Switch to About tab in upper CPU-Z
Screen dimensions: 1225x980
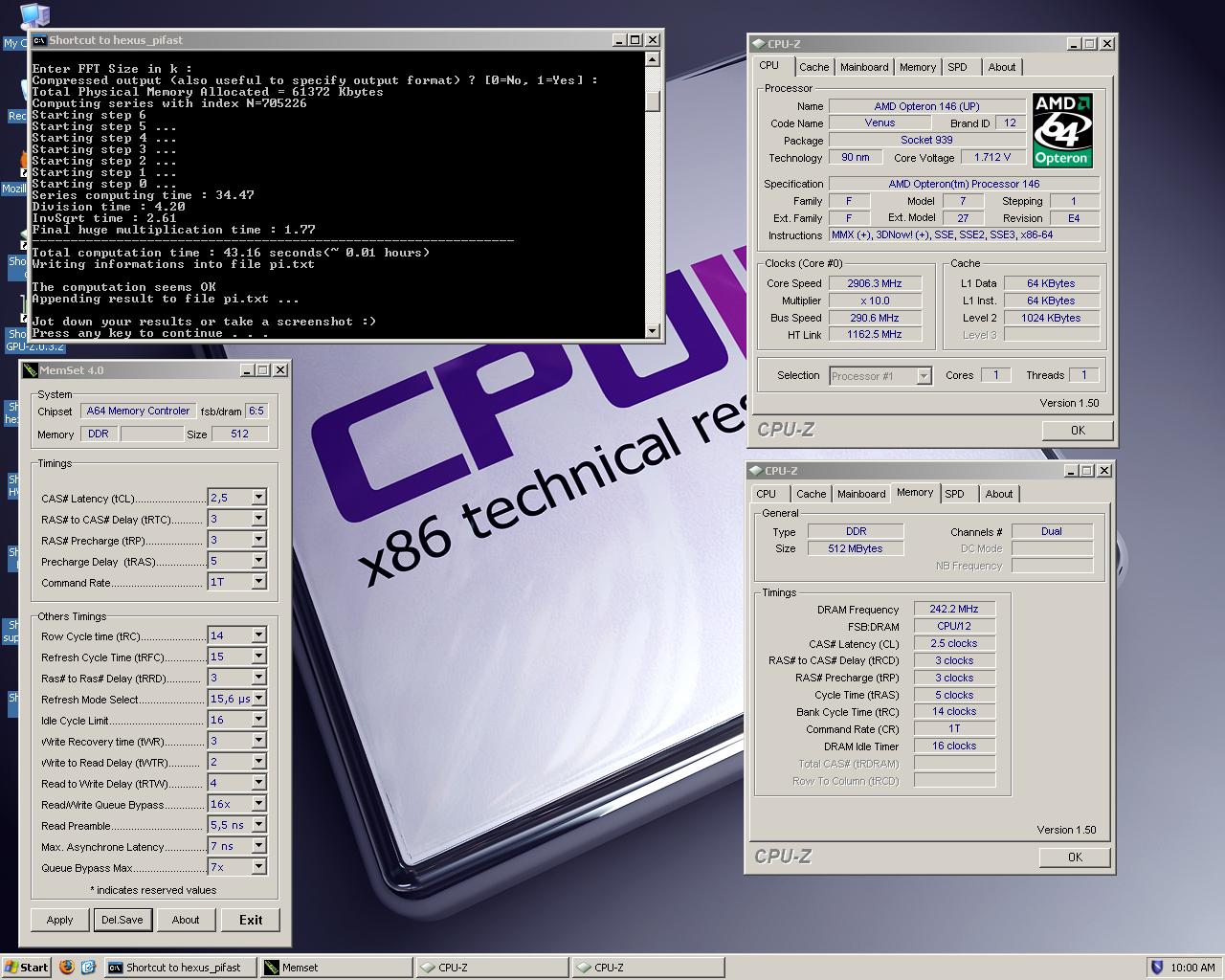(1002, 67)
